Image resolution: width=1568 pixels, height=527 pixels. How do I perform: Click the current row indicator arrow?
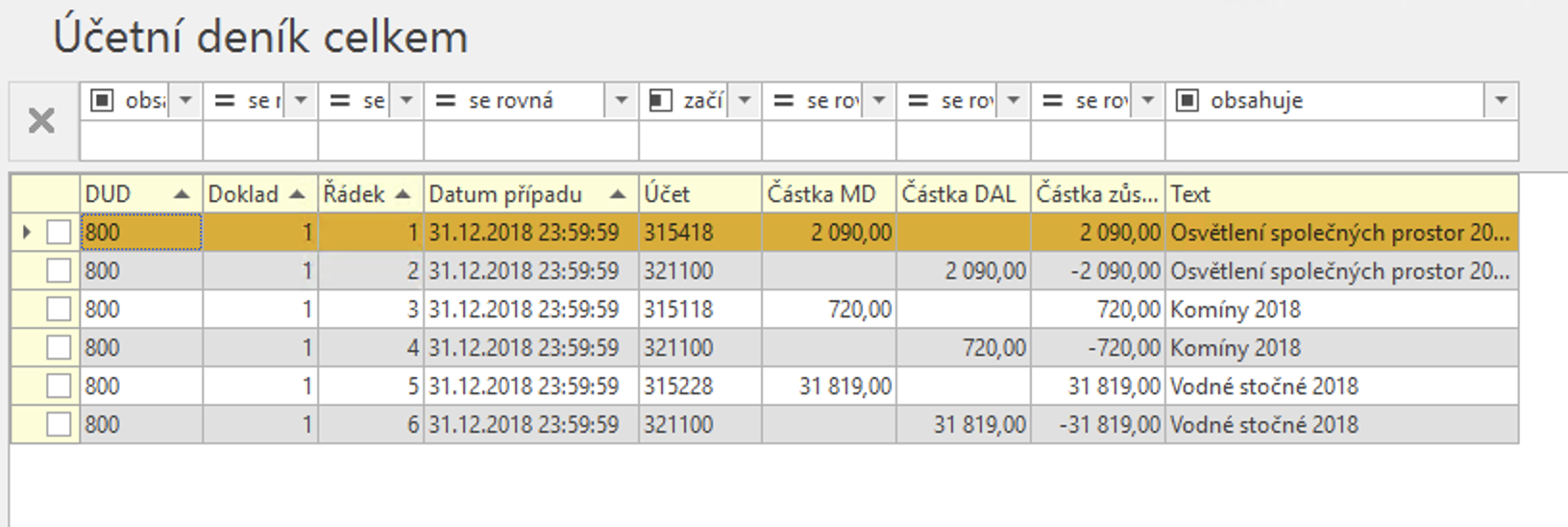tap(27, 232)
